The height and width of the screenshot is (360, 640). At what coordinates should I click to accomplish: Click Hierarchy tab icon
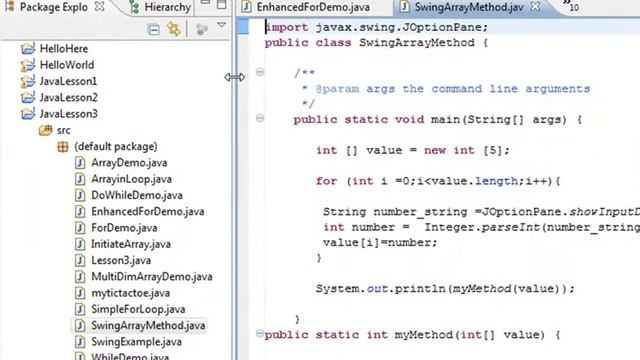pyautogui.click(x=134, y=7)
